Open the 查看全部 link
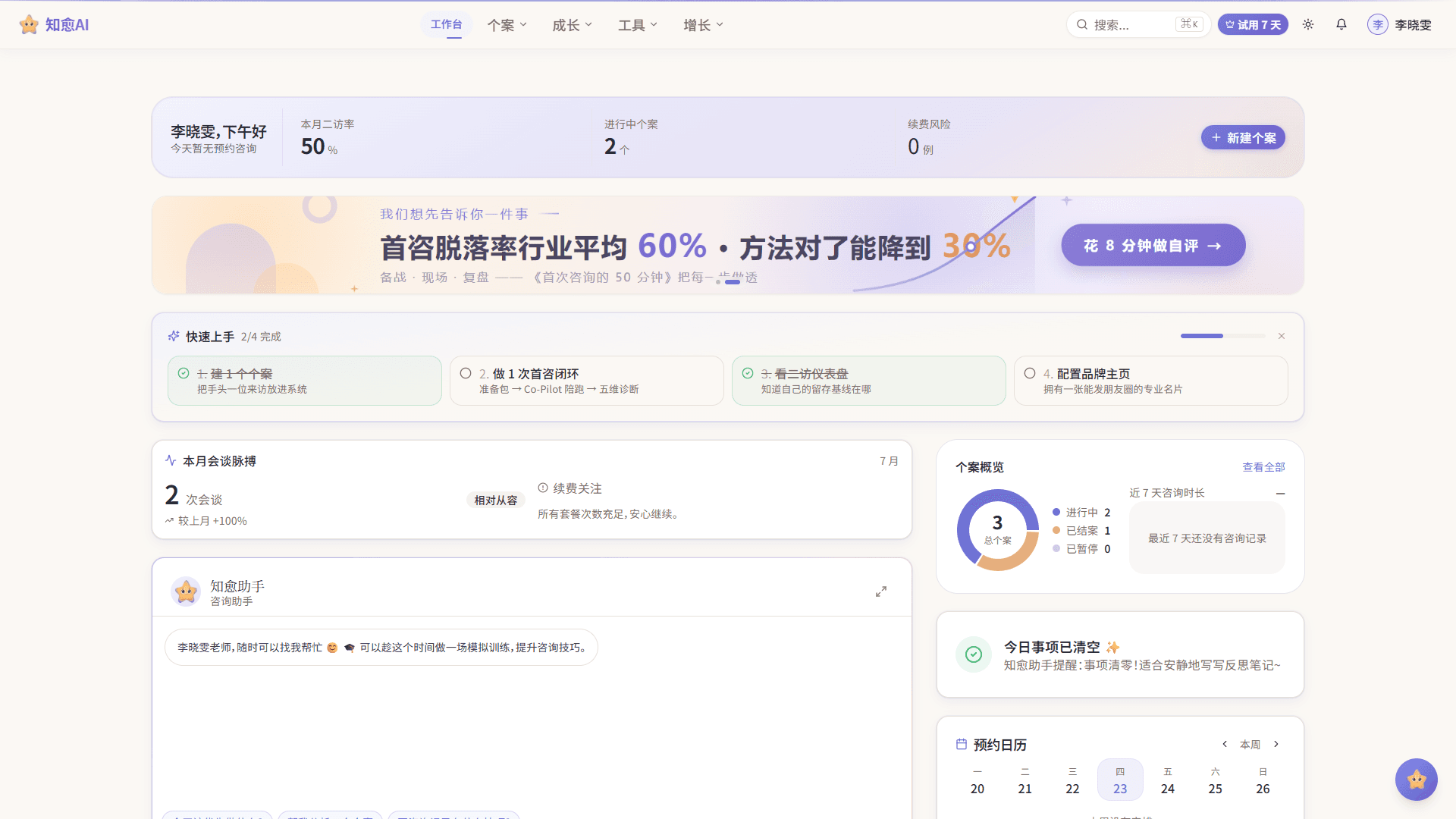 pyautogui.click(x=1263, y=467)
